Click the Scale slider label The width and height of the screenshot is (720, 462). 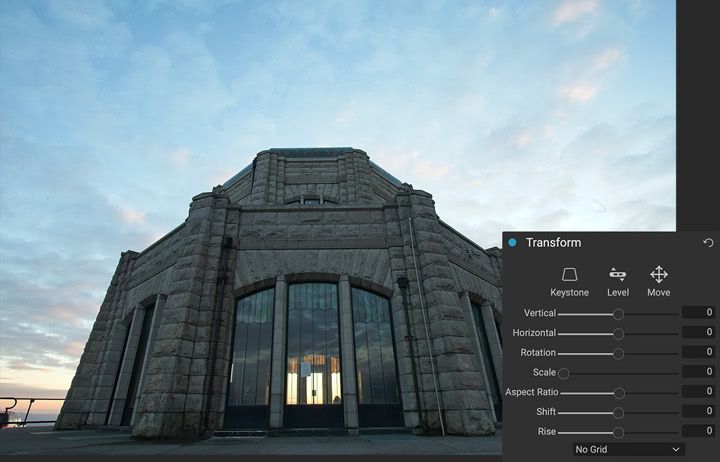pos(544,372)
